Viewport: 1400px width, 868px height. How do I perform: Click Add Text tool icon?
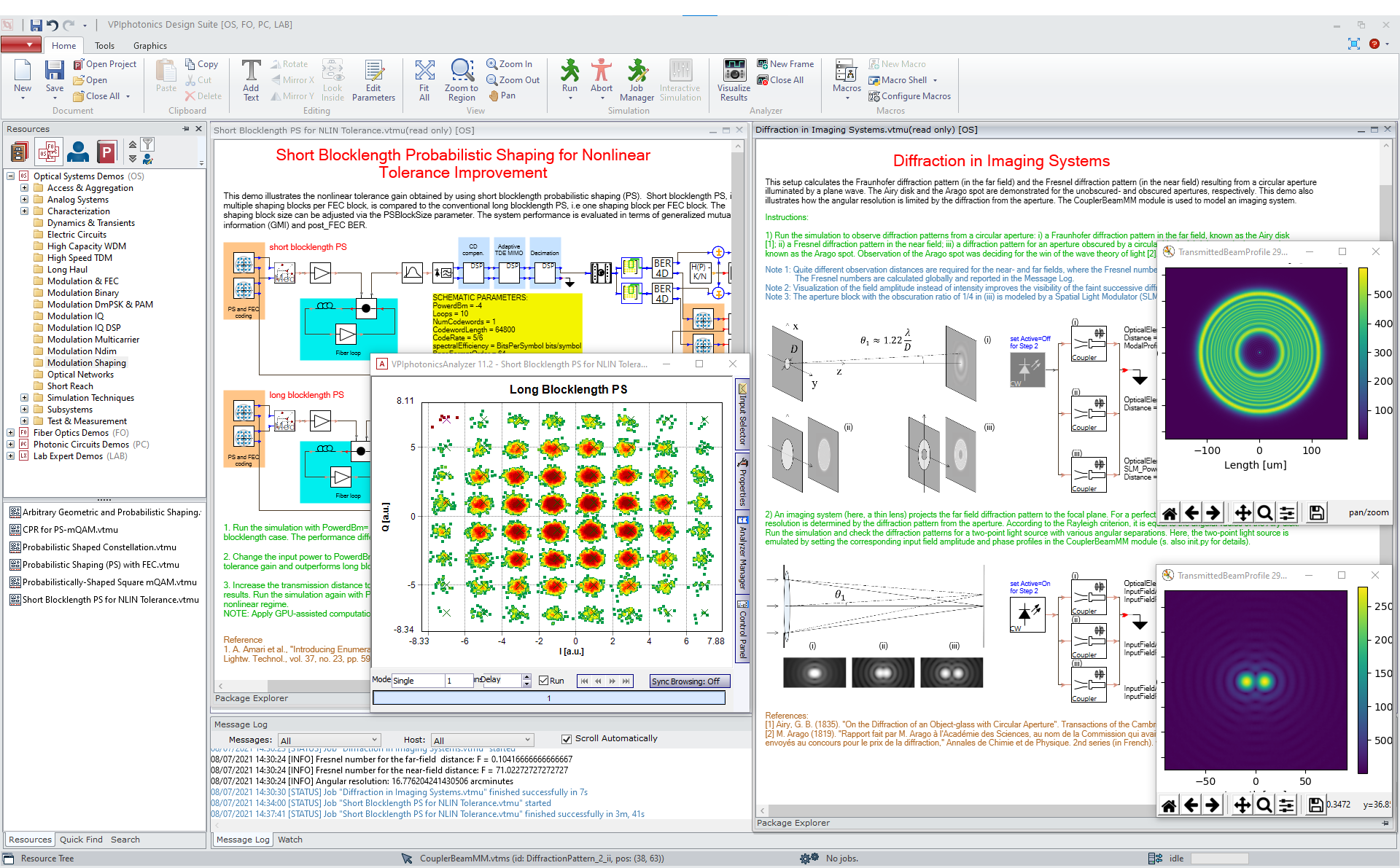[x=251, y=71]
